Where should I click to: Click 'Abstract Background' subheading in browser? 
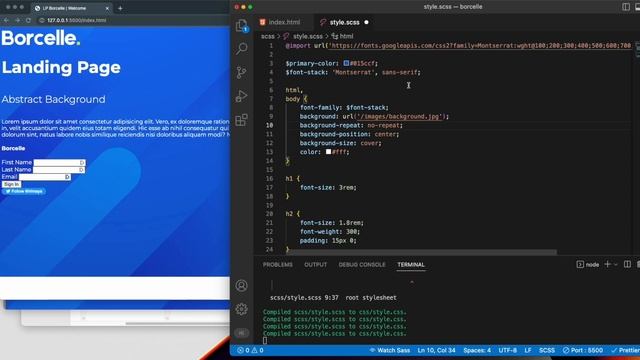[x=53, y=99]
